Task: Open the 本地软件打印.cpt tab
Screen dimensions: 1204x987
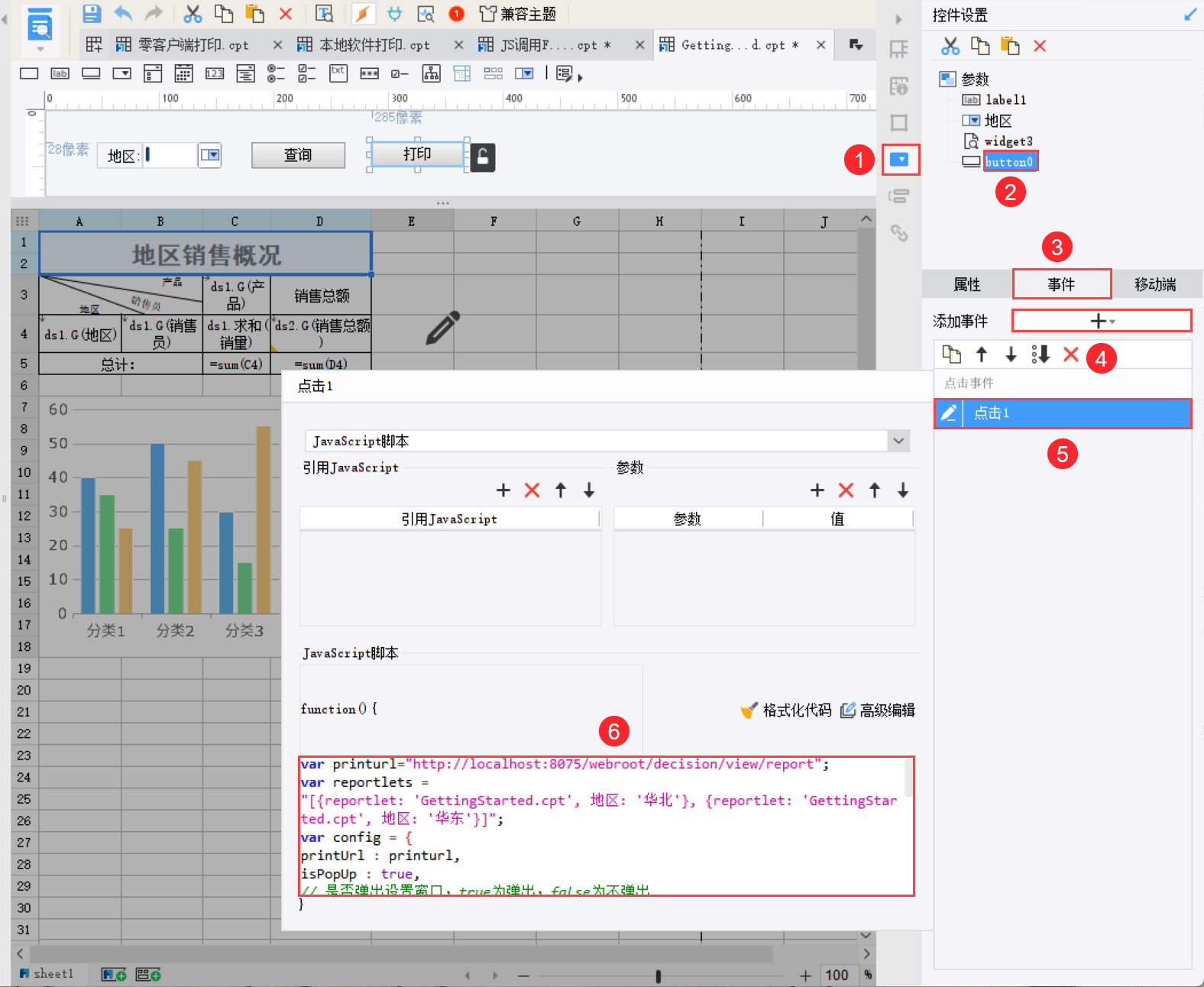Action: point(374,45)
